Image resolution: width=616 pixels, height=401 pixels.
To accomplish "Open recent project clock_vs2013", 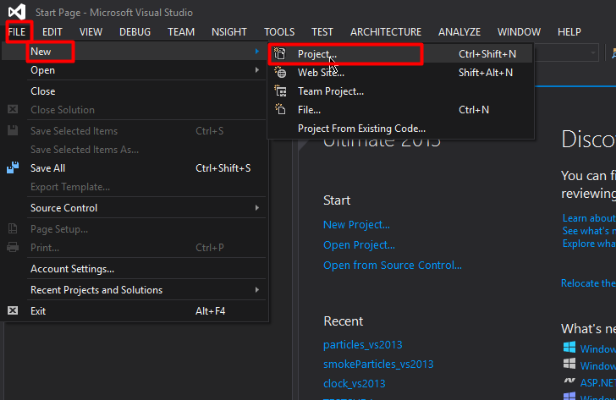I will point(354,383).
